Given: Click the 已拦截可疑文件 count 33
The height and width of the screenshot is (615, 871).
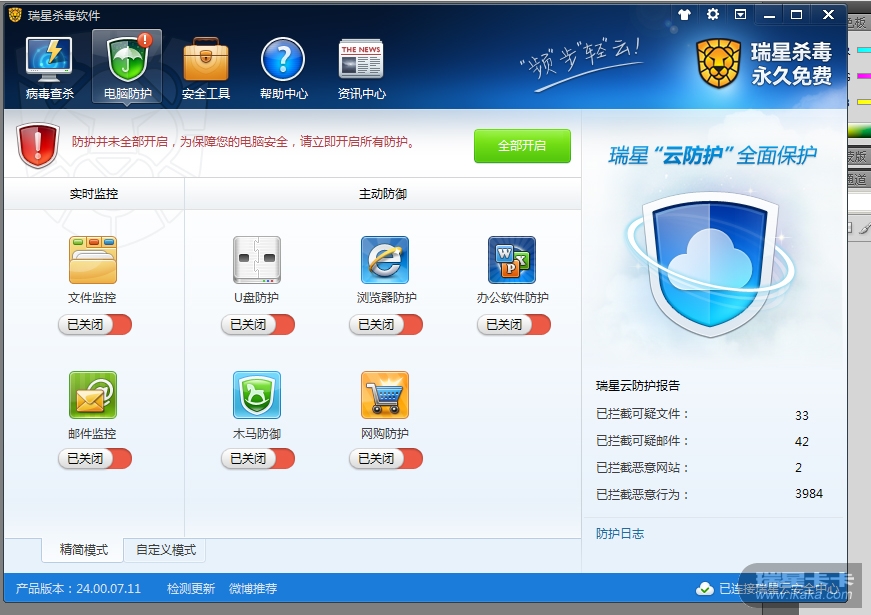Looking at the screenshot, I should click(802, 416).
